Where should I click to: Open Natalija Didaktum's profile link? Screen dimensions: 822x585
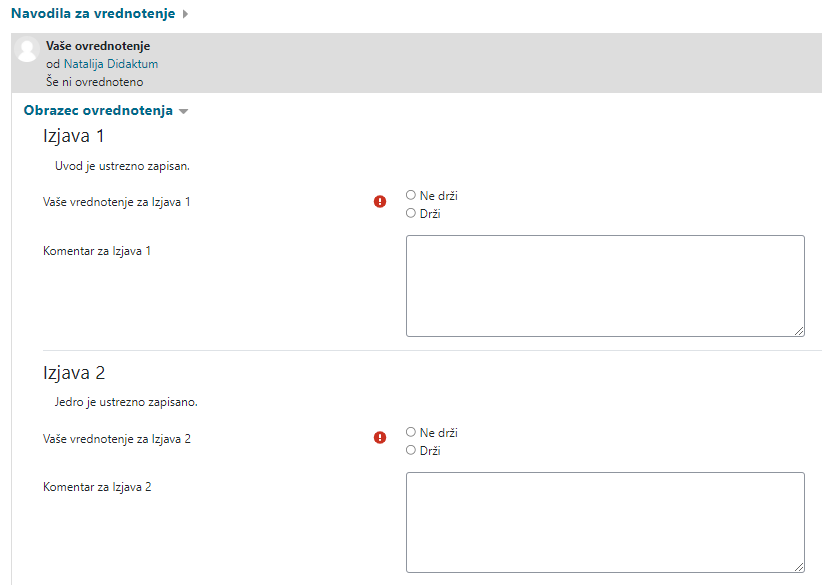(111, 64)
